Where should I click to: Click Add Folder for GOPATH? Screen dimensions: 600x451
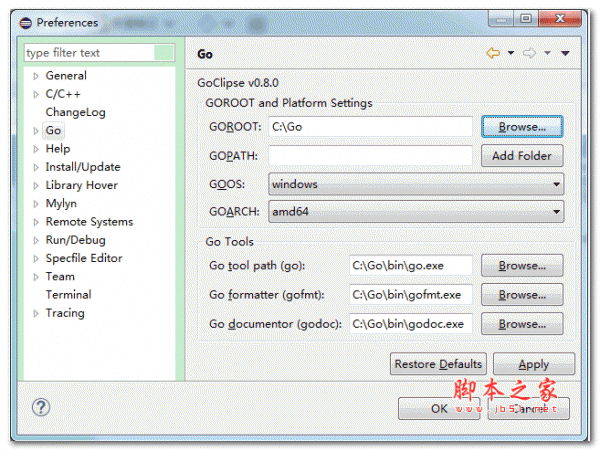(522, 156)
